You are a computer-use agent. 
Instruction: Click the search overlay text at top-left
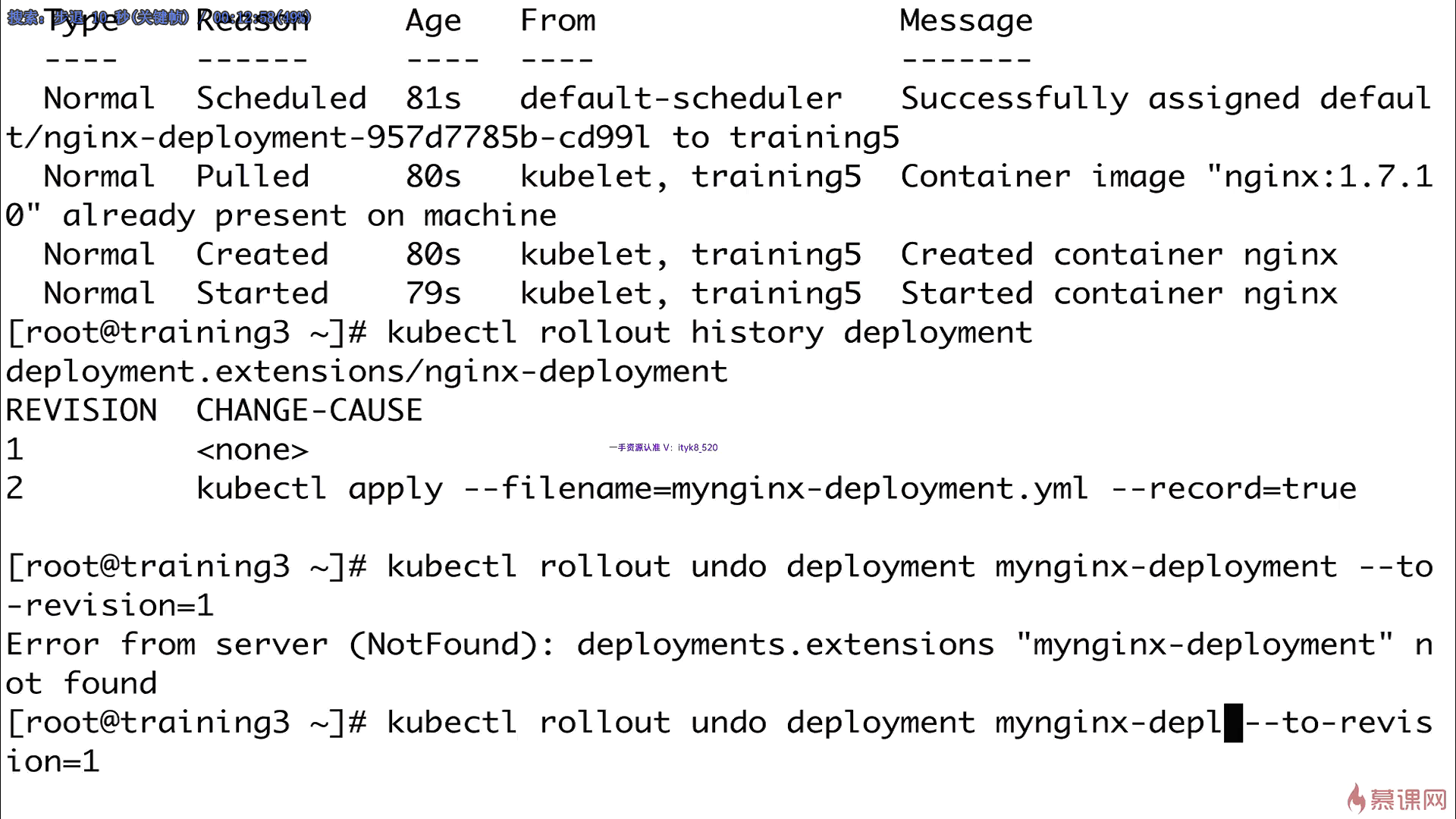click(x=159, y=17)
